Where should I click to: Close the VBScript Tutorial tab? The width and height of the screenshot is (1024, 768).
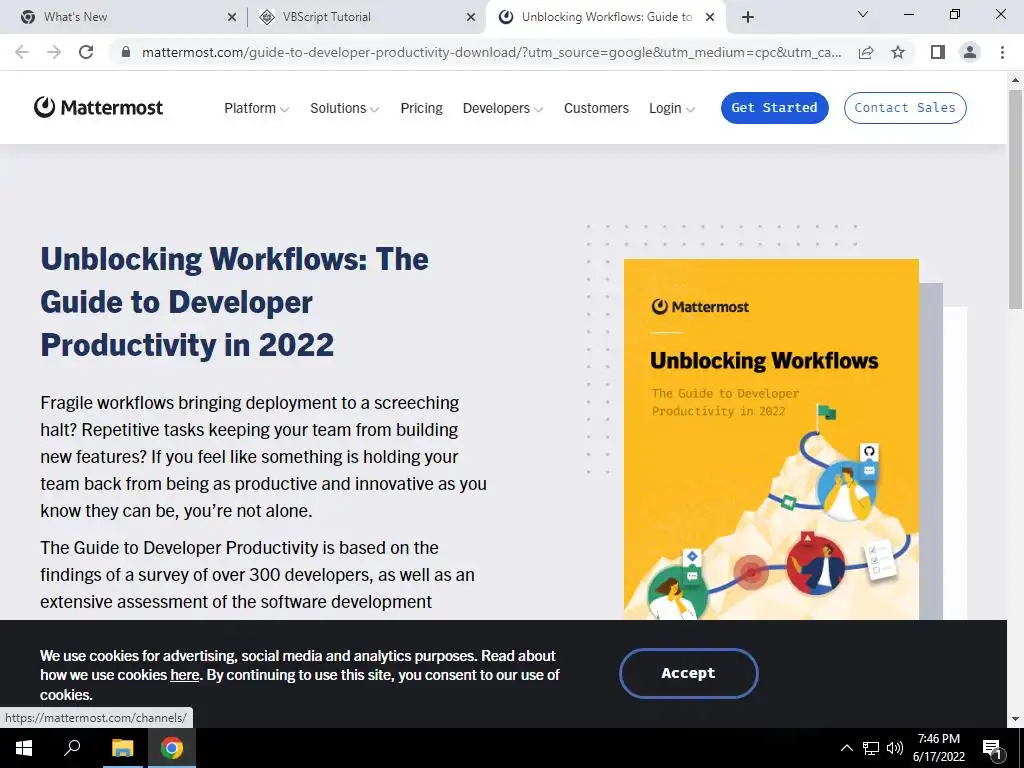coord(471,17)
